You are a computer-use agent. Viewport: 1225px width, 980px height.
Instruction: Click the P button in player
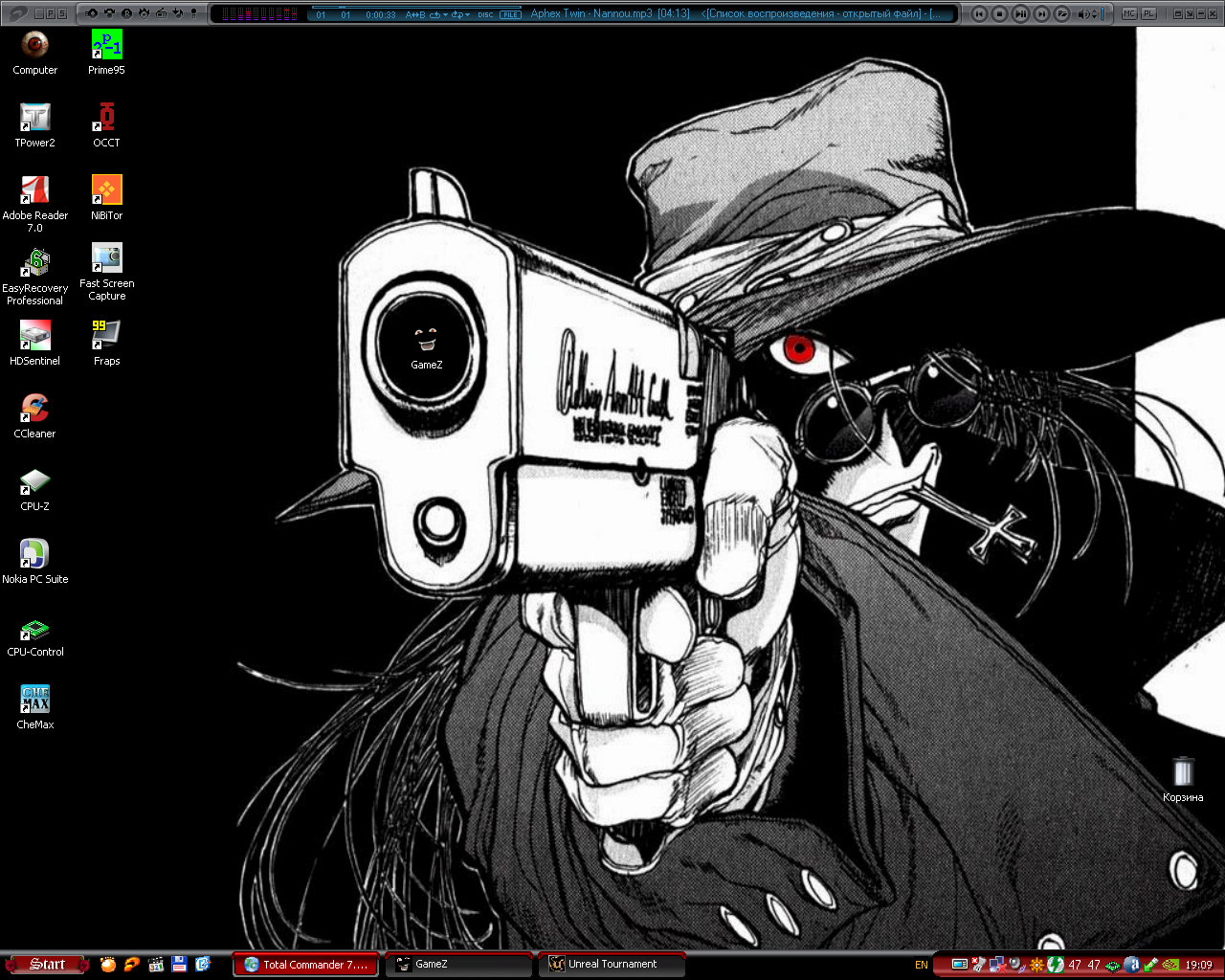coord(51,13)
